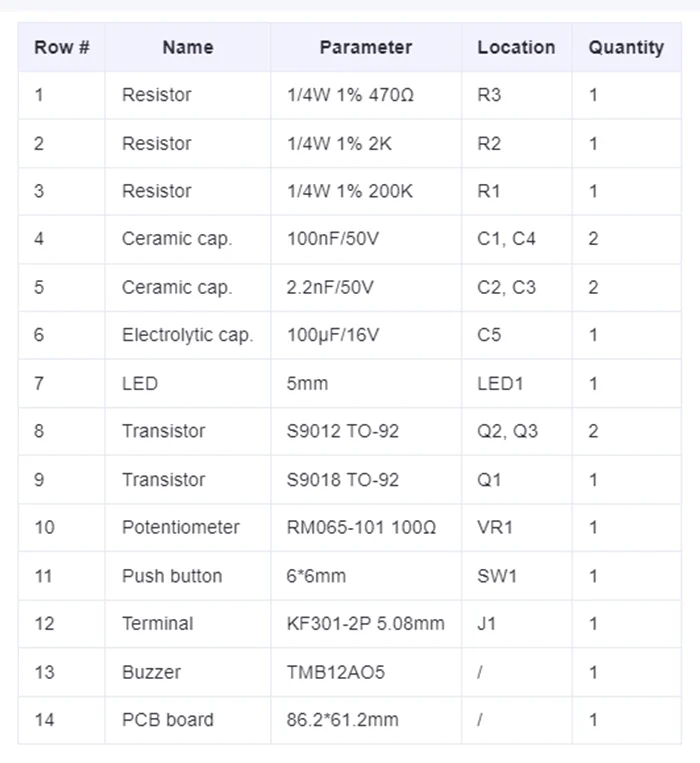Select the LED1 location cell
The image size is (700, 763).
tap(500, 383)
